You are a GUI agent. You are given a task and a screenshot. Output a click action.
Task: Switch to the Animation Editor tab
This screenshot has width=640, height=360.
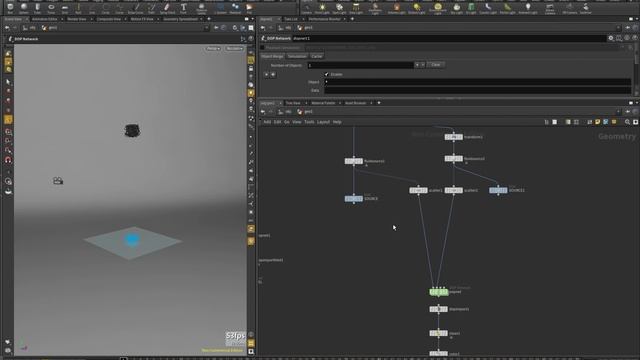point(44,19)
